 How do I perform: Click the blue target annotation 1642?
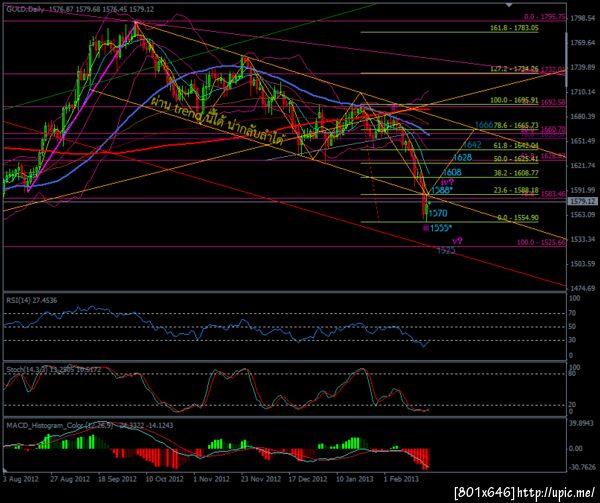[x=471, y=145]
